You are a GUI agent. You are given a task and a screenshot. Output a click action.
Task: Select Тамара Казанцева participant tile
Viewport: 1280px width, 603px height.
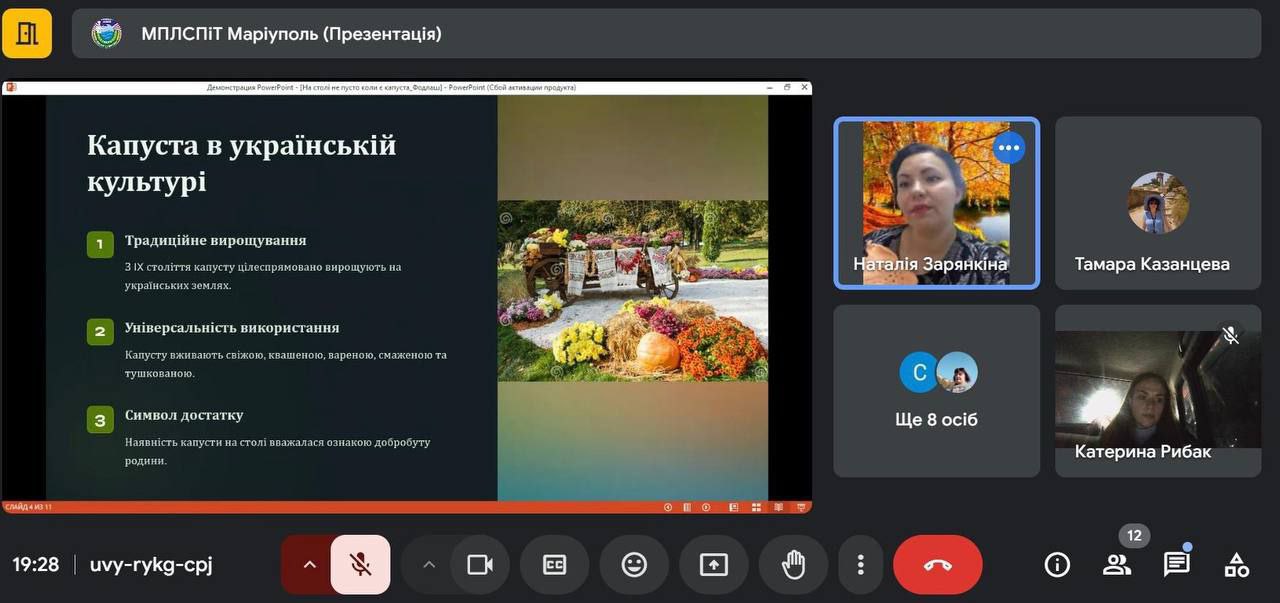pos(1157,203)
